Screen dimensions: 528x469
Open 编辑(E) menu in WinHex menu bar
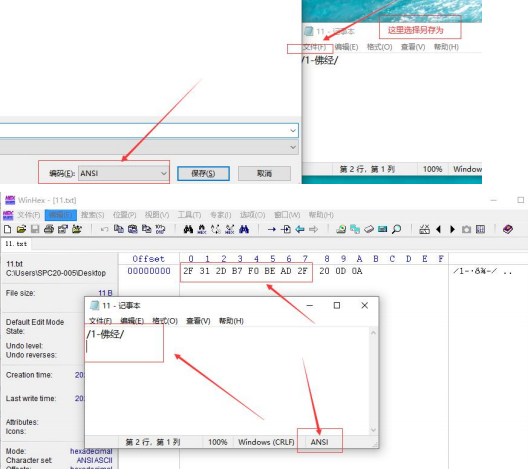click(61, 215)
